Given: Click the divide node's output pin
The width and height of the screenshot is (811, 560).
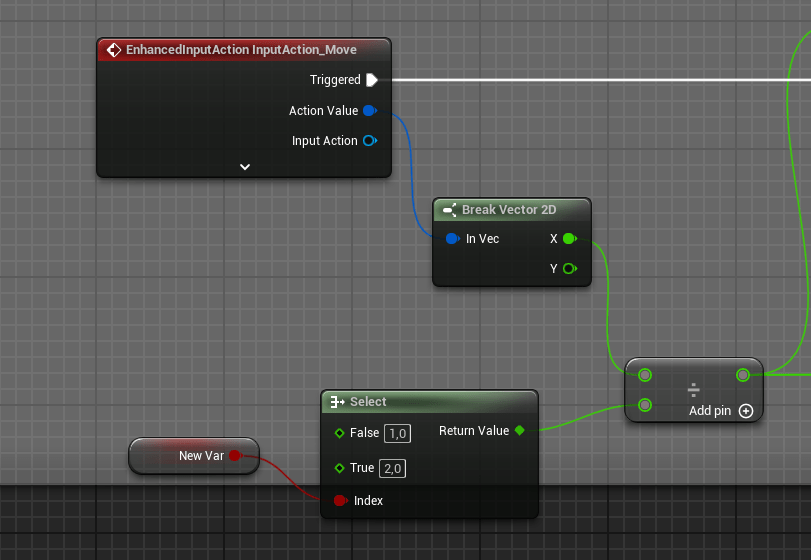Looking at the screenshot, I should [x=743, y=375].
